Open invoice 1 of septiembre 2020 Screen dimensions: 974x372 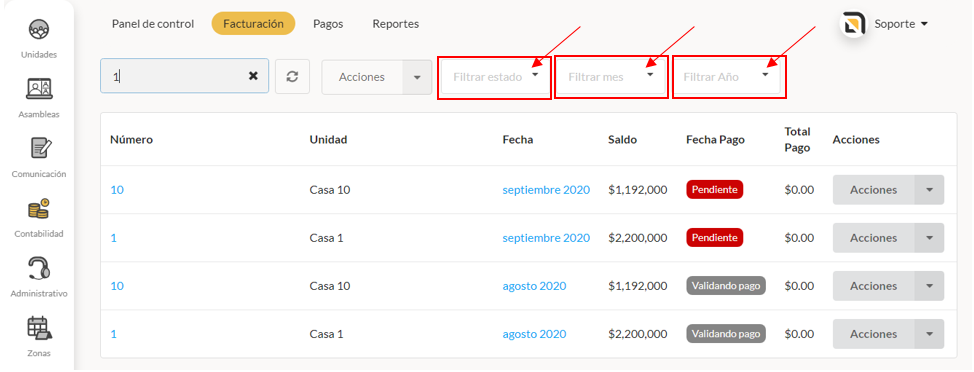(x=114, y=238)
